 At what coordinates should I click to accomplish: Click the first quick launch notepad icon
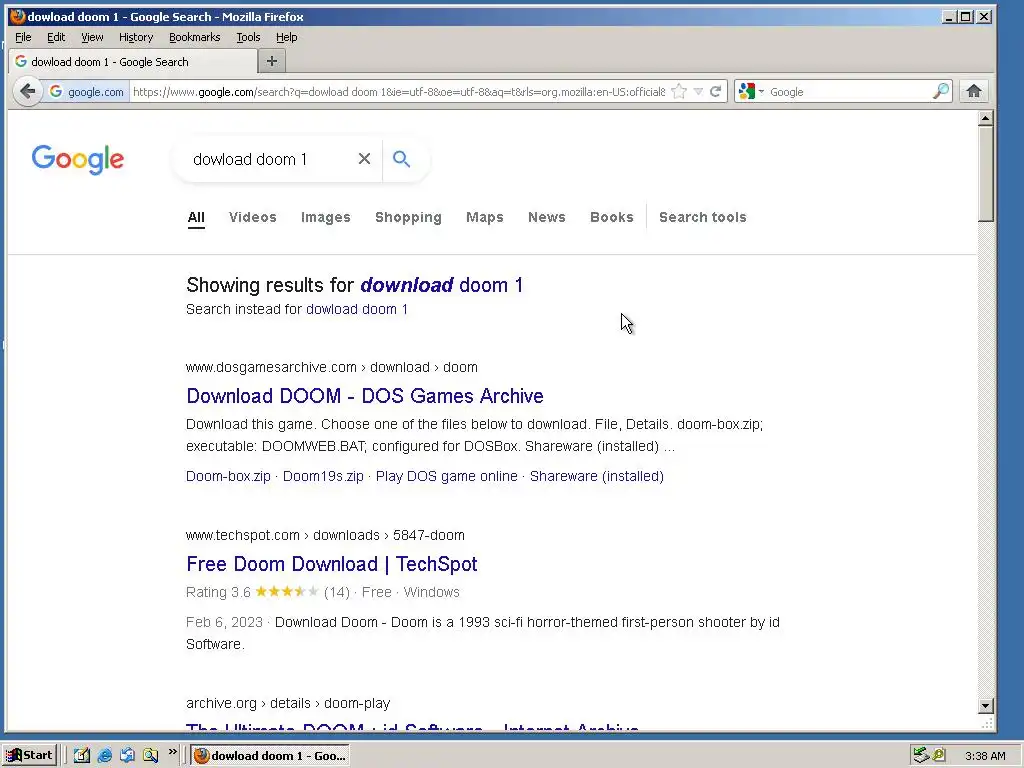click(x=82, y=756)
